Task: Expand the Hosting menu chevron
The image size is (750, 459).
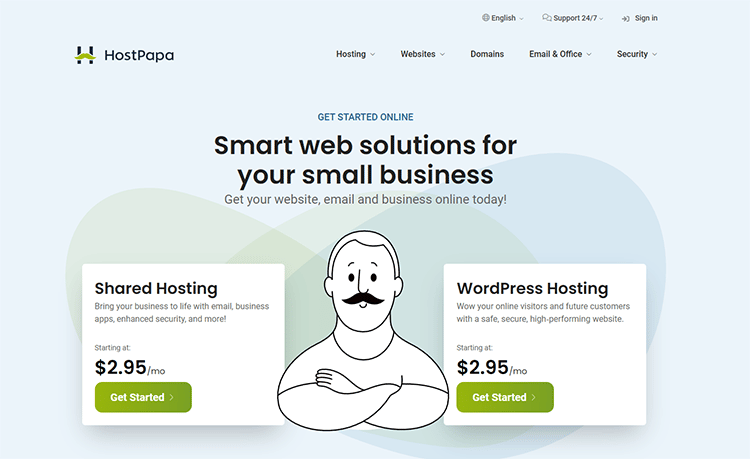Action: click(373, 55)
